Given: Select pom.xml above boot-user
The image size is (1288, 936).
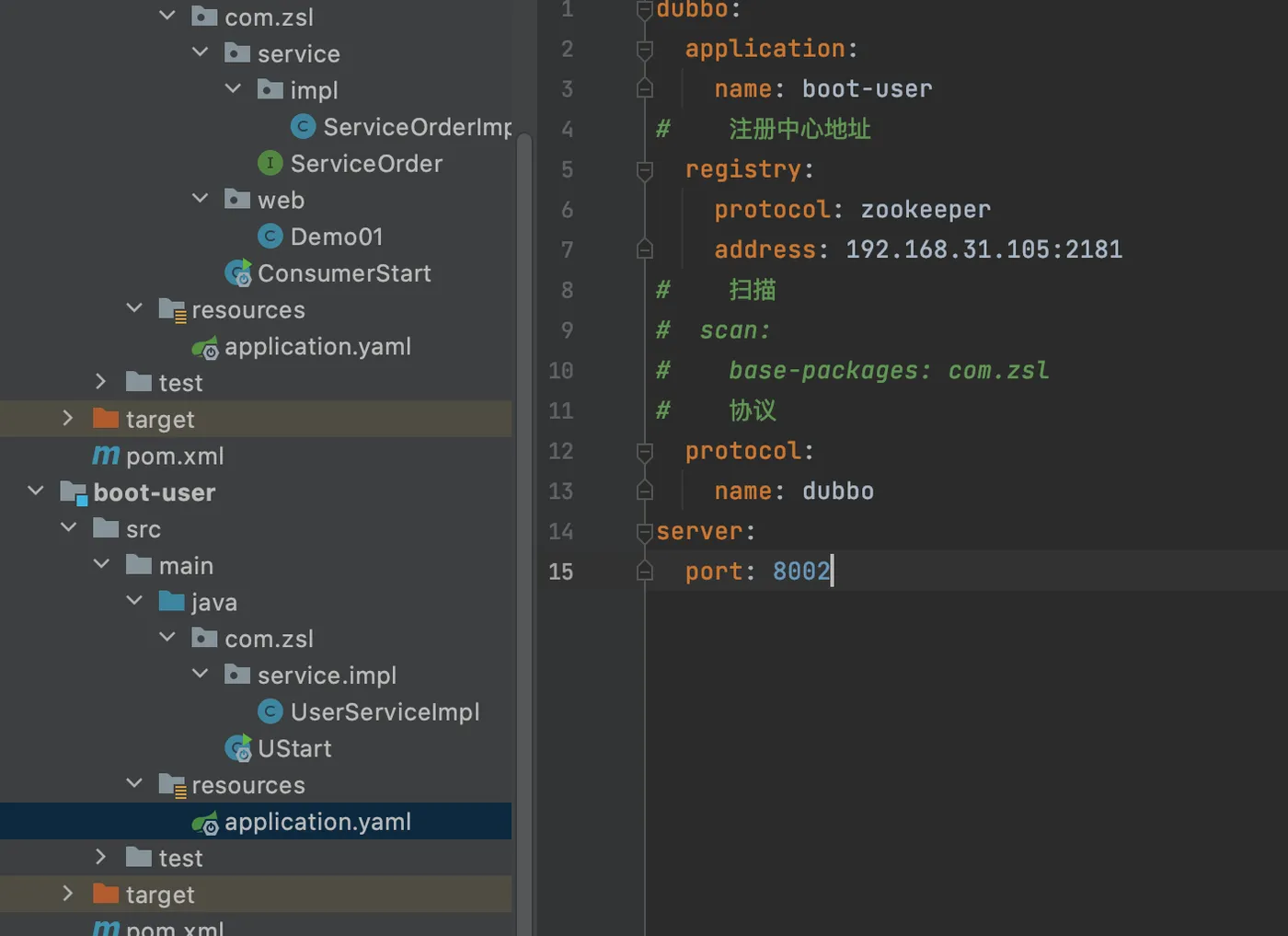Looking at the screenshot, I should coord(175,456).
